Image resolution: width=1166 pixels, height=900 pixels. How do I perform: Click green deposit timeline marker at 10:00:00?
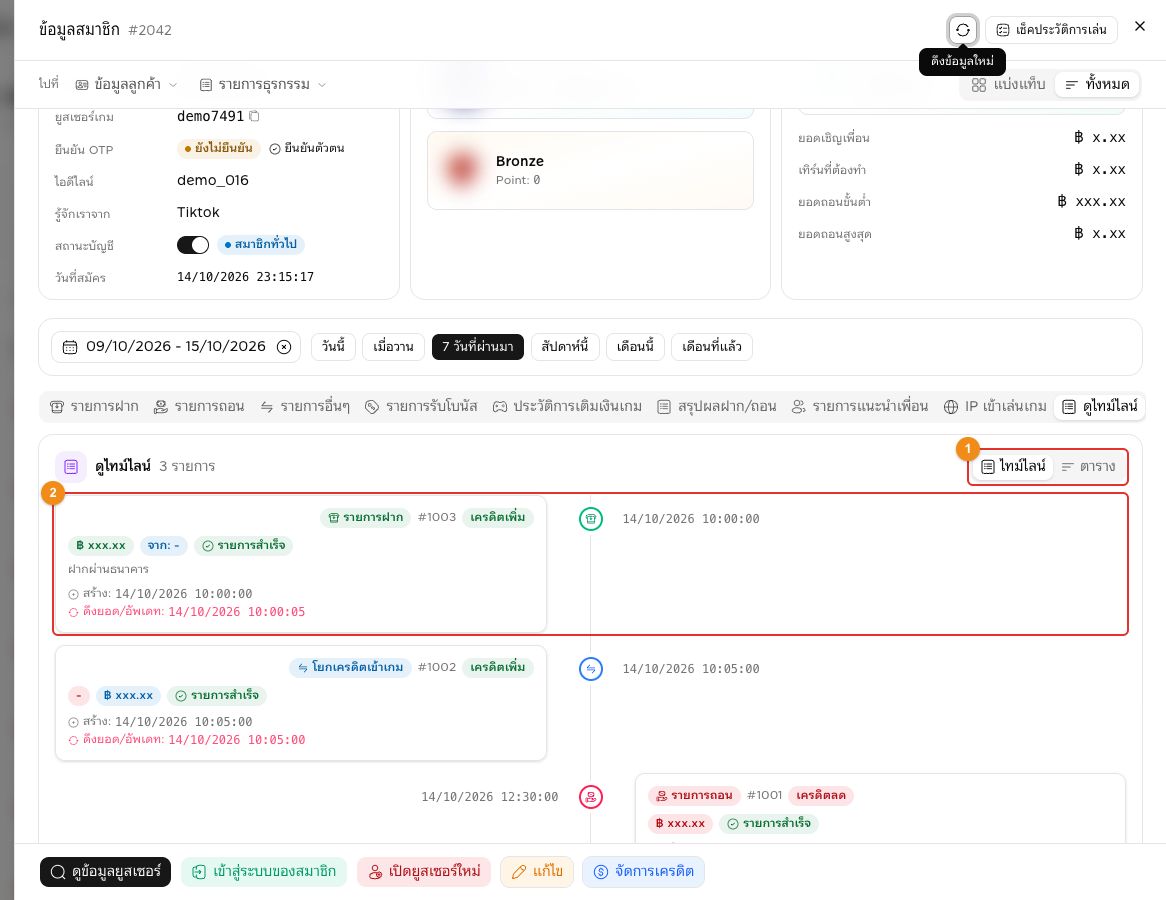[x=590, y=519]
